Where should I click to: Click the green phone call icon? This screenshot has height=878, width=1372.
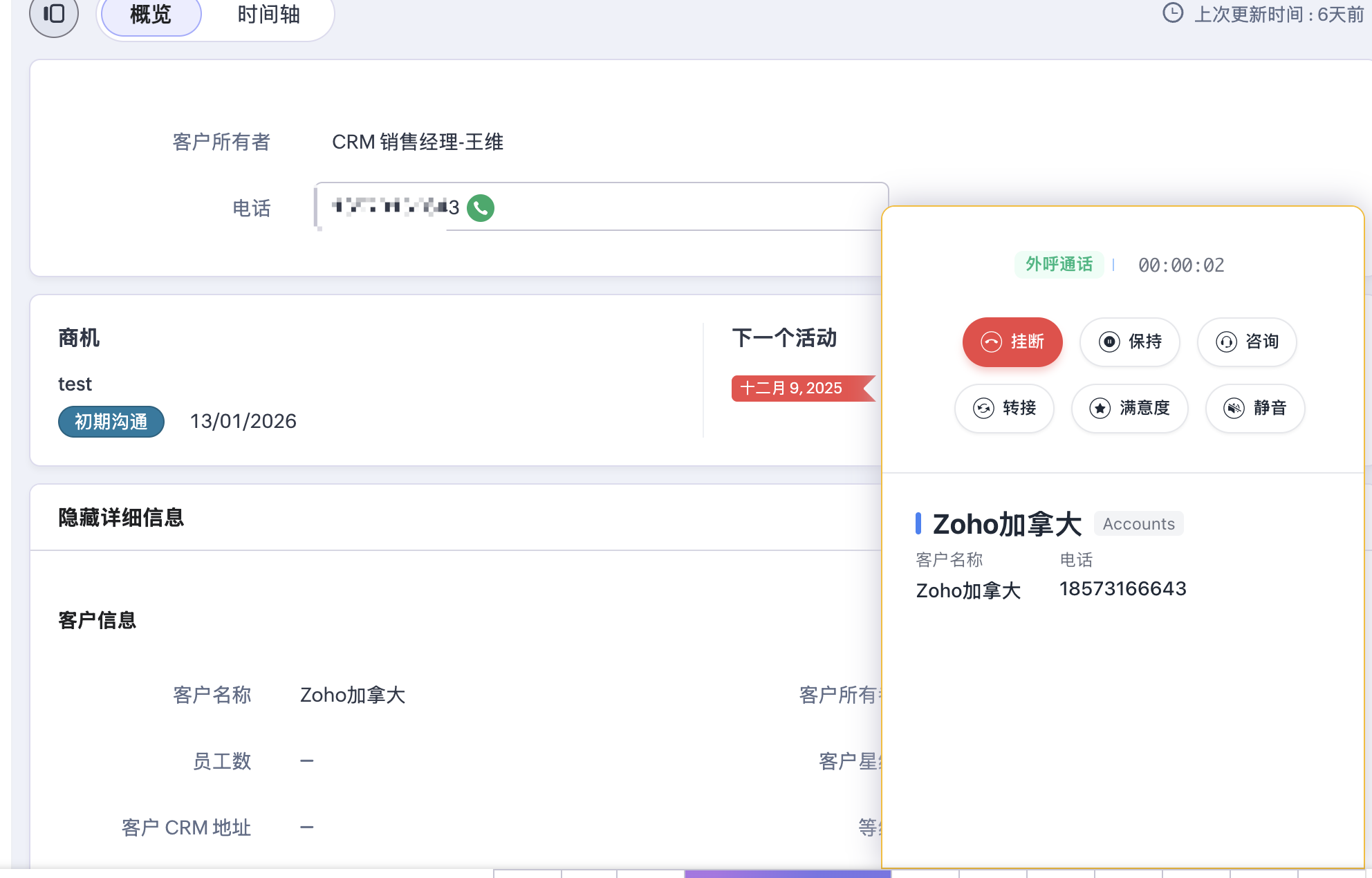pos(481,207)
